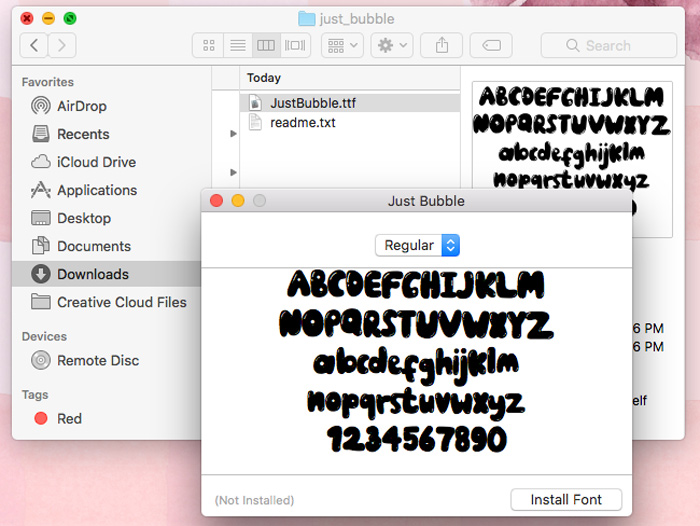700x526 pixels.
Task: Go back with the Finder back arrow
Action: click(x=34, y=45)
